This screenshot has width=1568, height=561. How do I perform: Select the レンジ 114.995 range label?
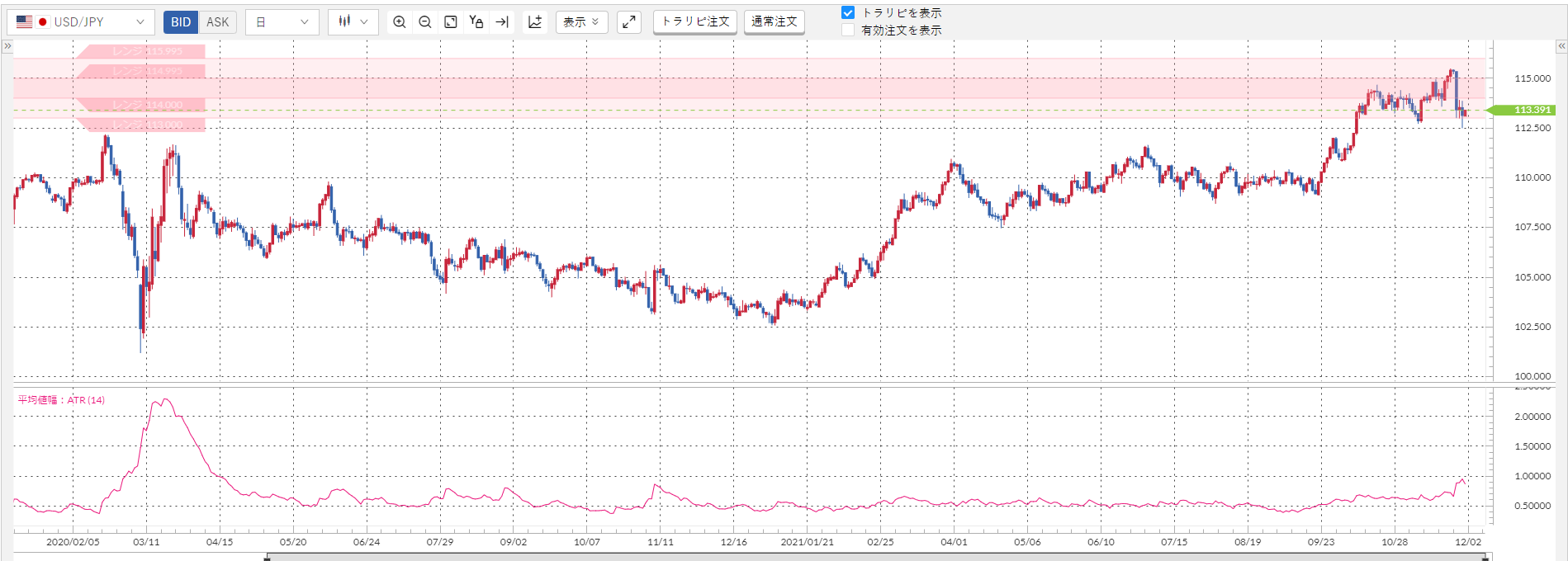(x=140, y=72)
